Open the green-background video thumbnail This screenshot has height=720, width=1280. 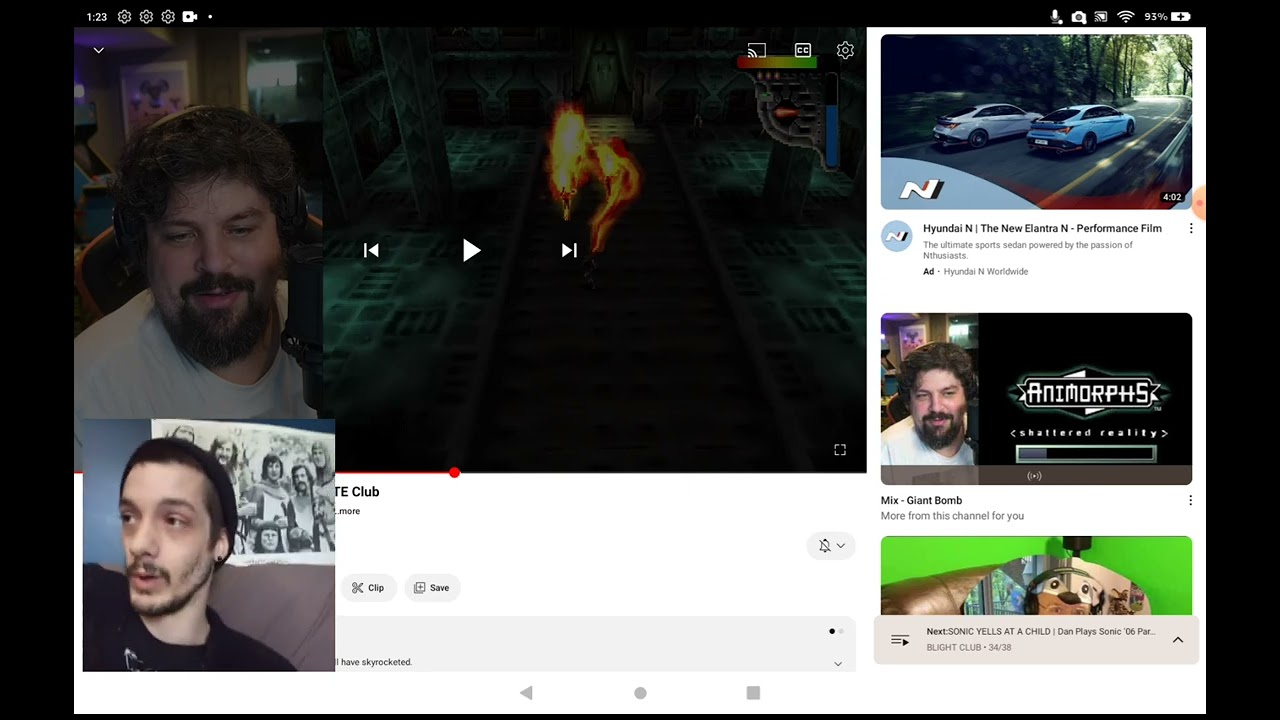[1036, 576]
